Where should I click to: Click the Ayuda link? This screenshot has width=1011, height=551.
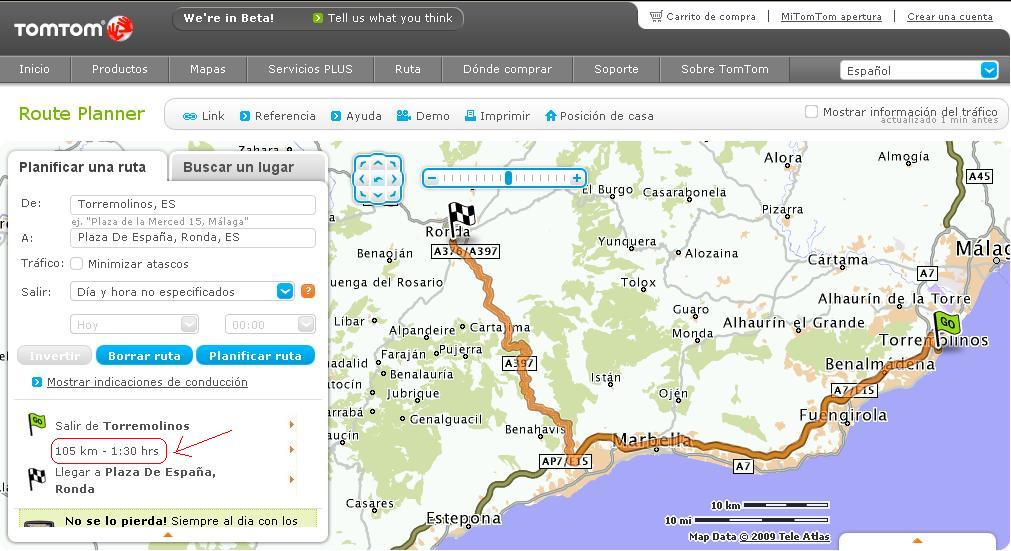tap(364, 116)
